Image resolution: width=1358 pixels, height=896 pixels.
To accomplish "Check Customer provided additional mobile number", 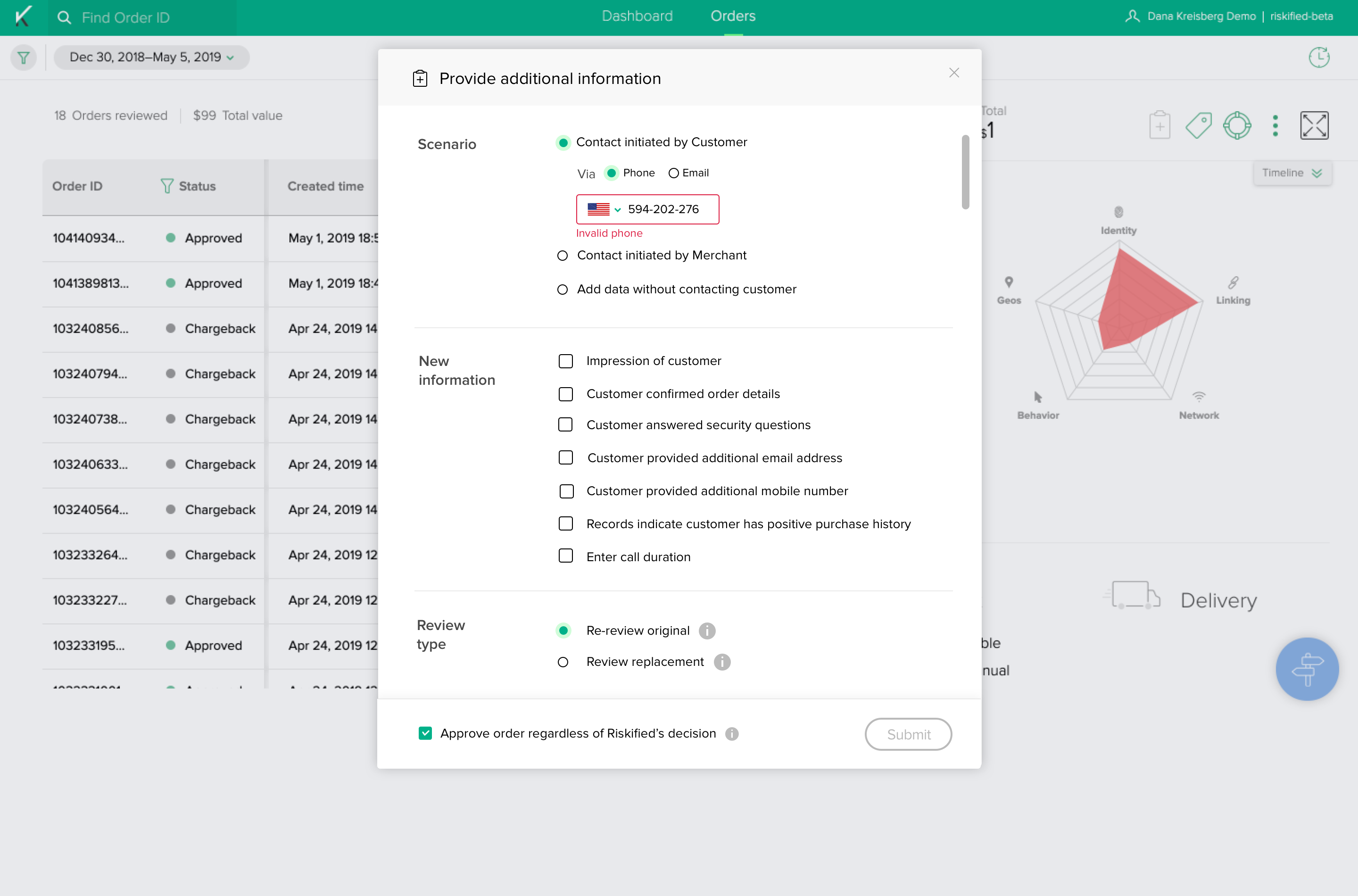I will (566, 491).
